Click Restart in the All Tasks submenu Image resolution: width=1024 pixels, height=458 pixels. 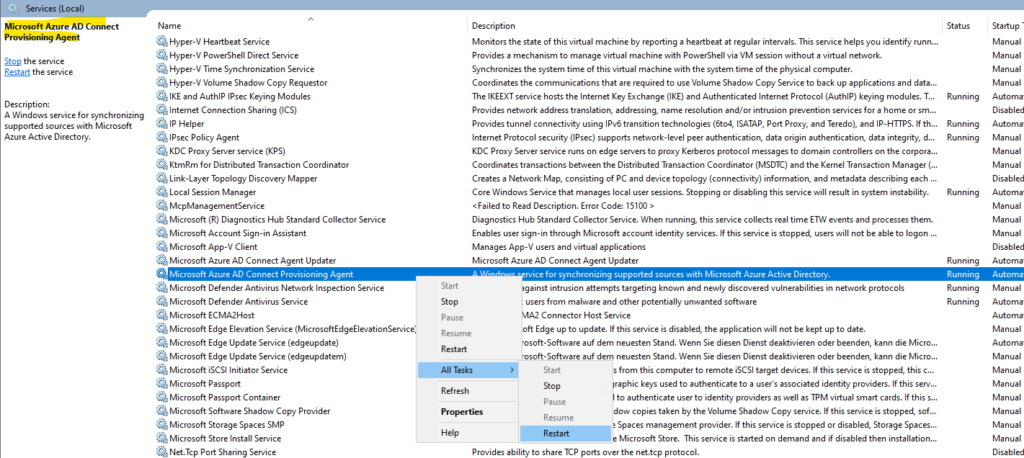pos(566,433)
